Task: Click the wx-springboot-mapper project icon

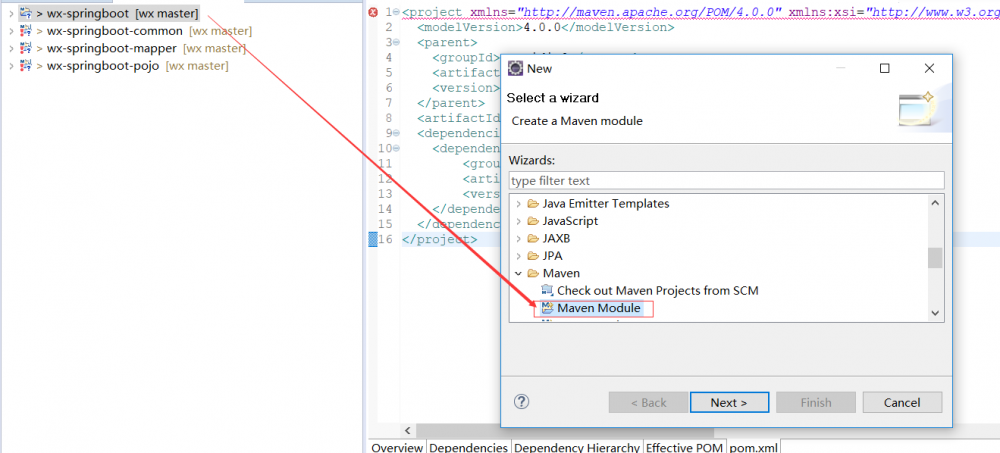Action: 26,48
